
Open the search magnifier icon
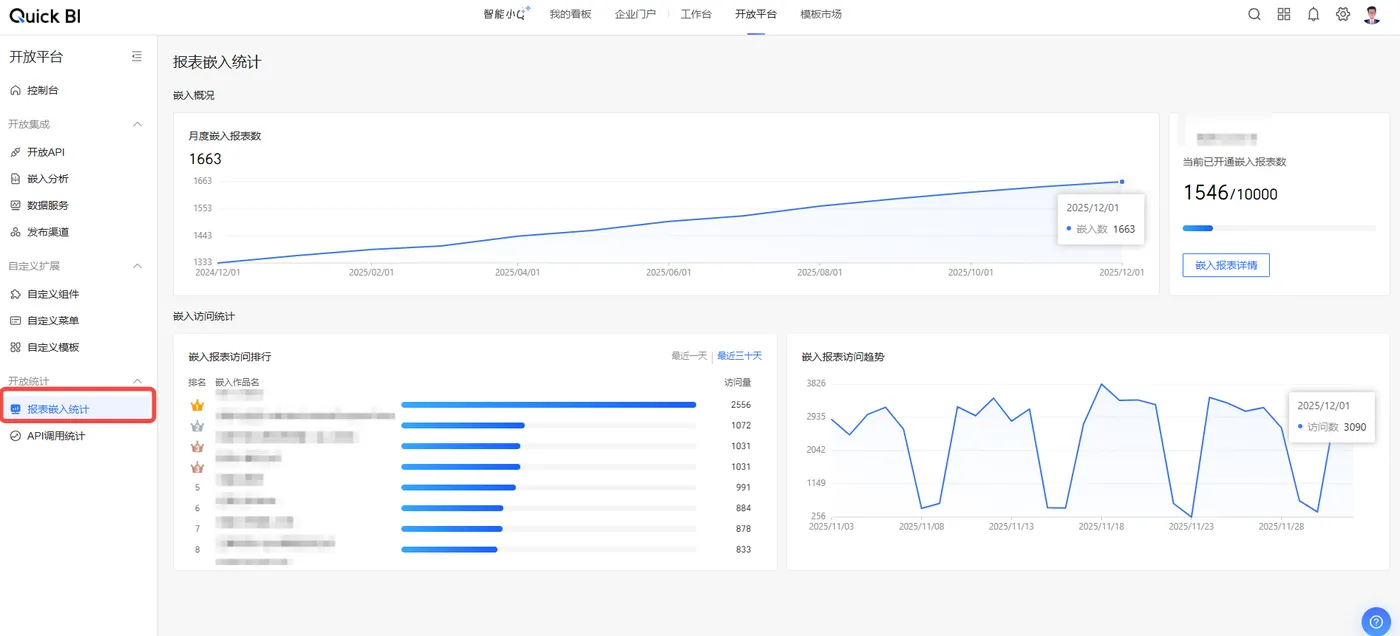click(1254, 15)
